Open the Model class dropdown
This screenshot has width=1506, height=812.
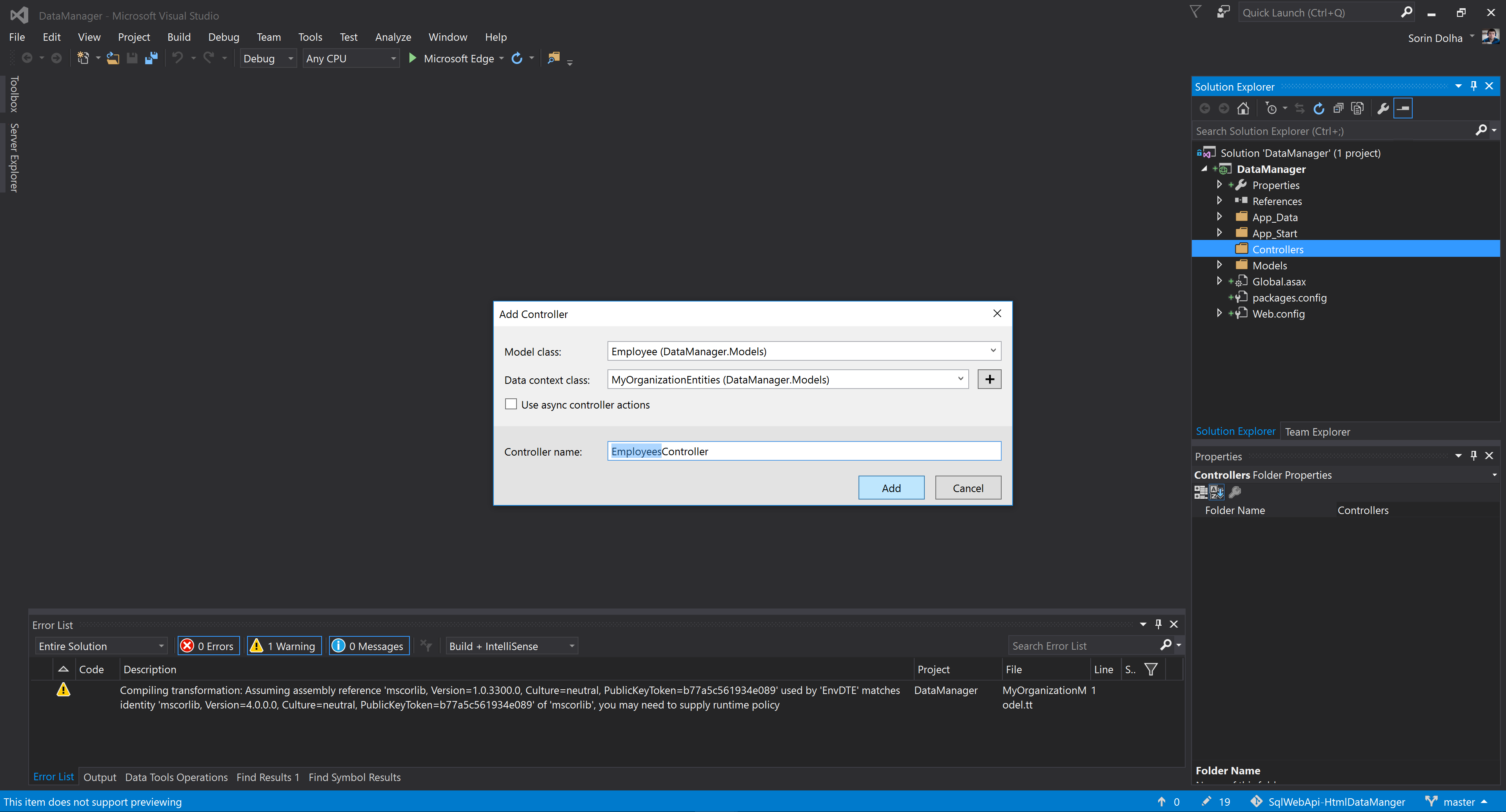tap(992, 351)
